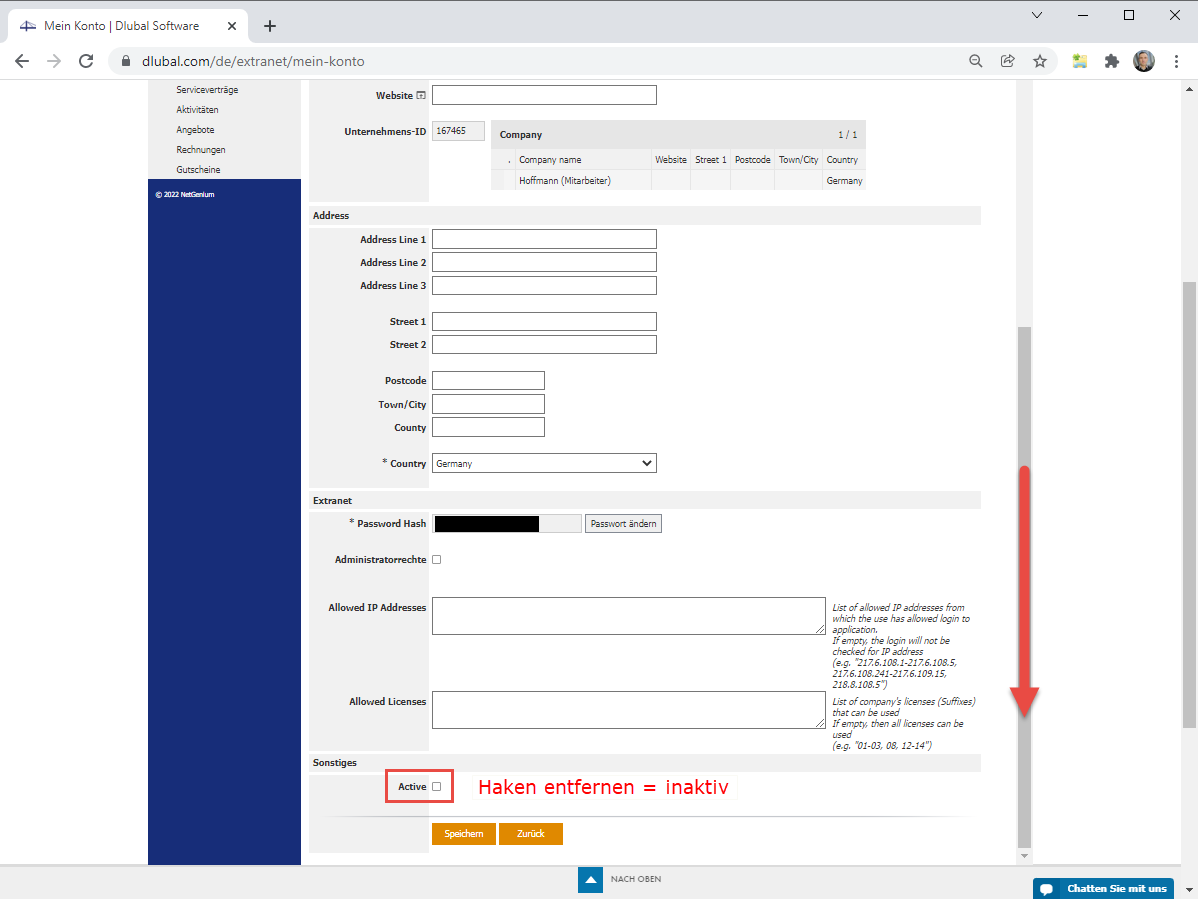Click the zoom magnifier icon in address bar
Image resolution: width=1198 pixels, height=899 pixels.
tap(975, 60)
